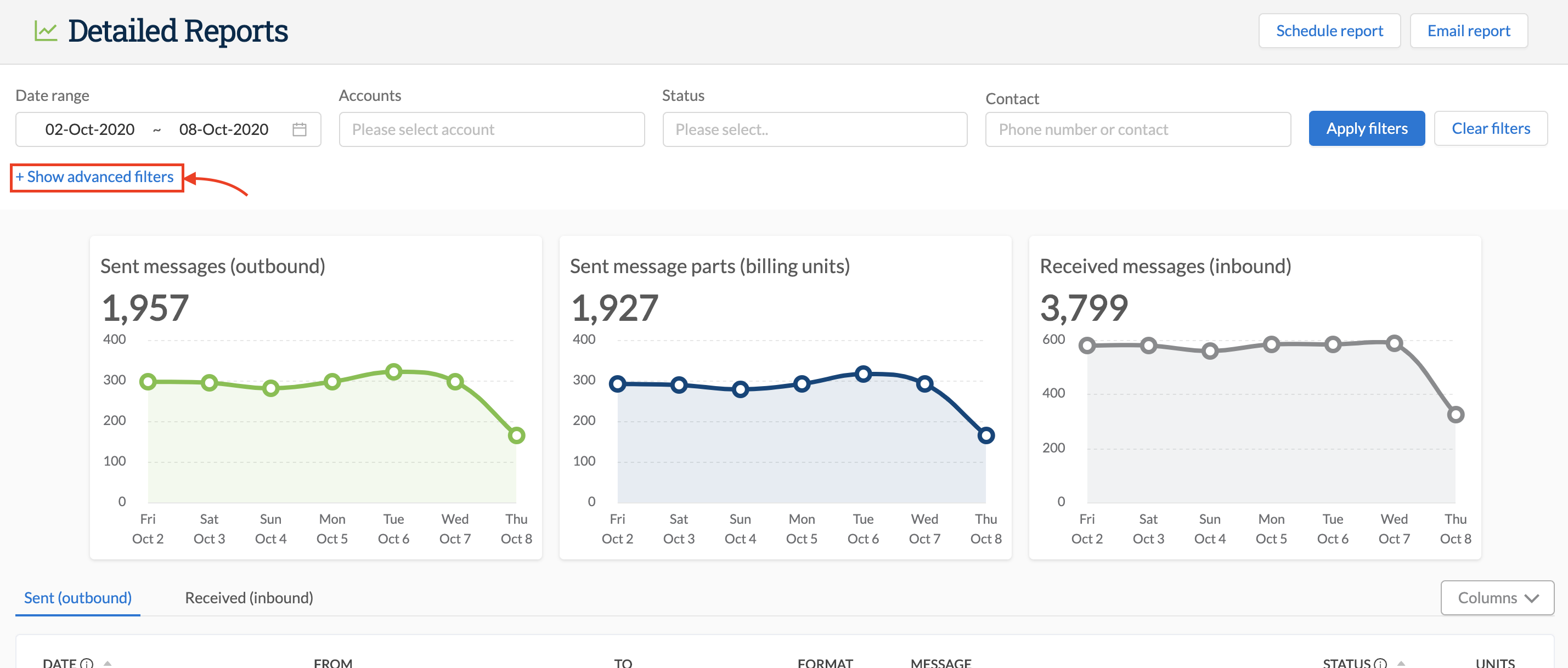1568x668 pixels.
Task: Click Schedule report button
Action: (1329, 31)
